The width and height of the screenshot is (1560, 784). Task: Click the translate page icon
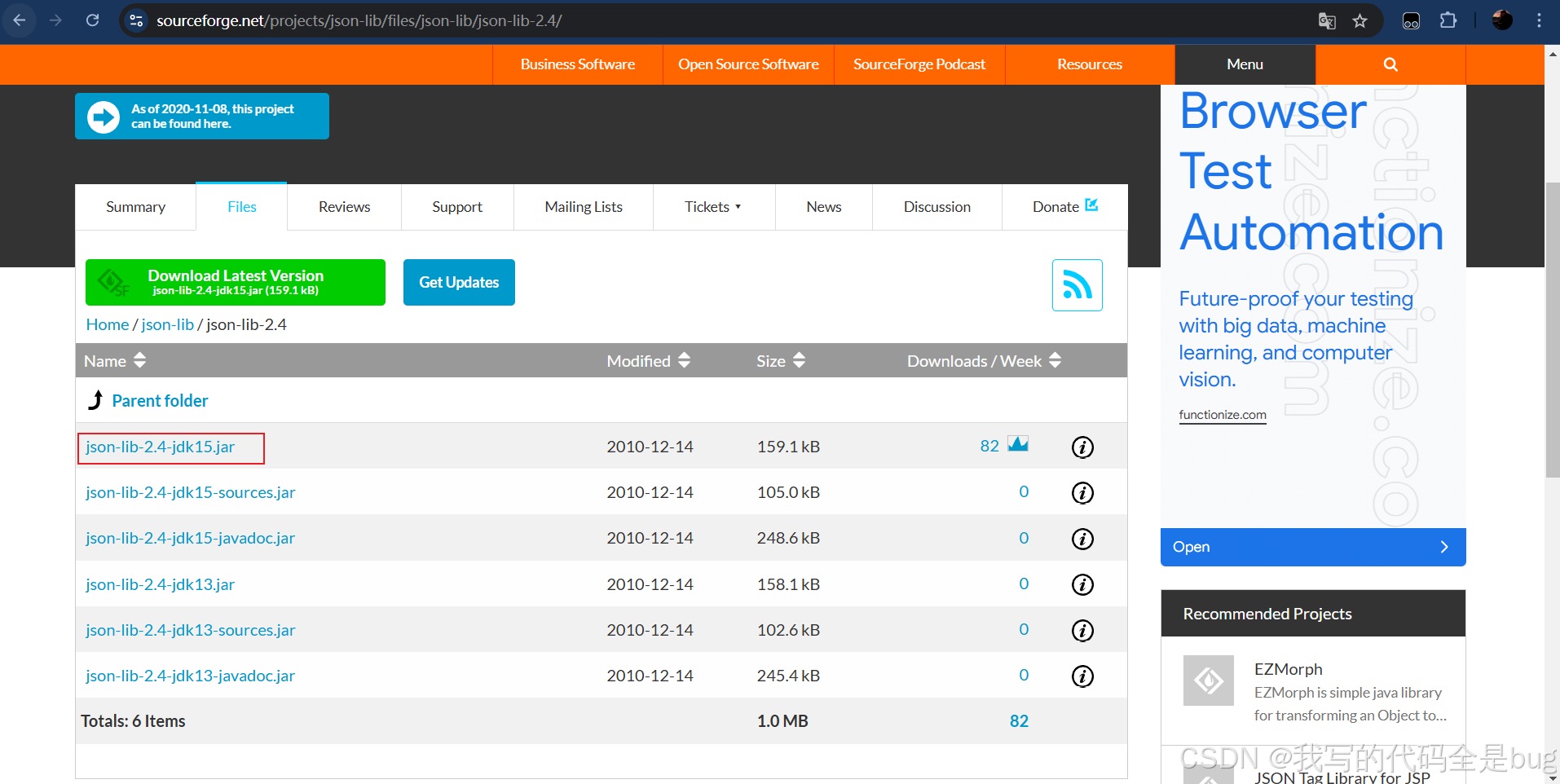(x=1327, y=20)
